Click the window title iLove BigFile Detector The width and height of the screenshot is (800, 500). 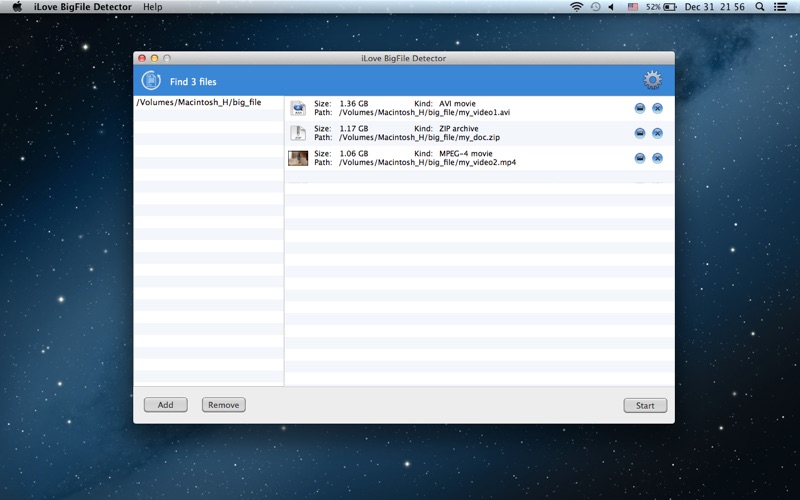pyautogui.click(x=404, y=58)
